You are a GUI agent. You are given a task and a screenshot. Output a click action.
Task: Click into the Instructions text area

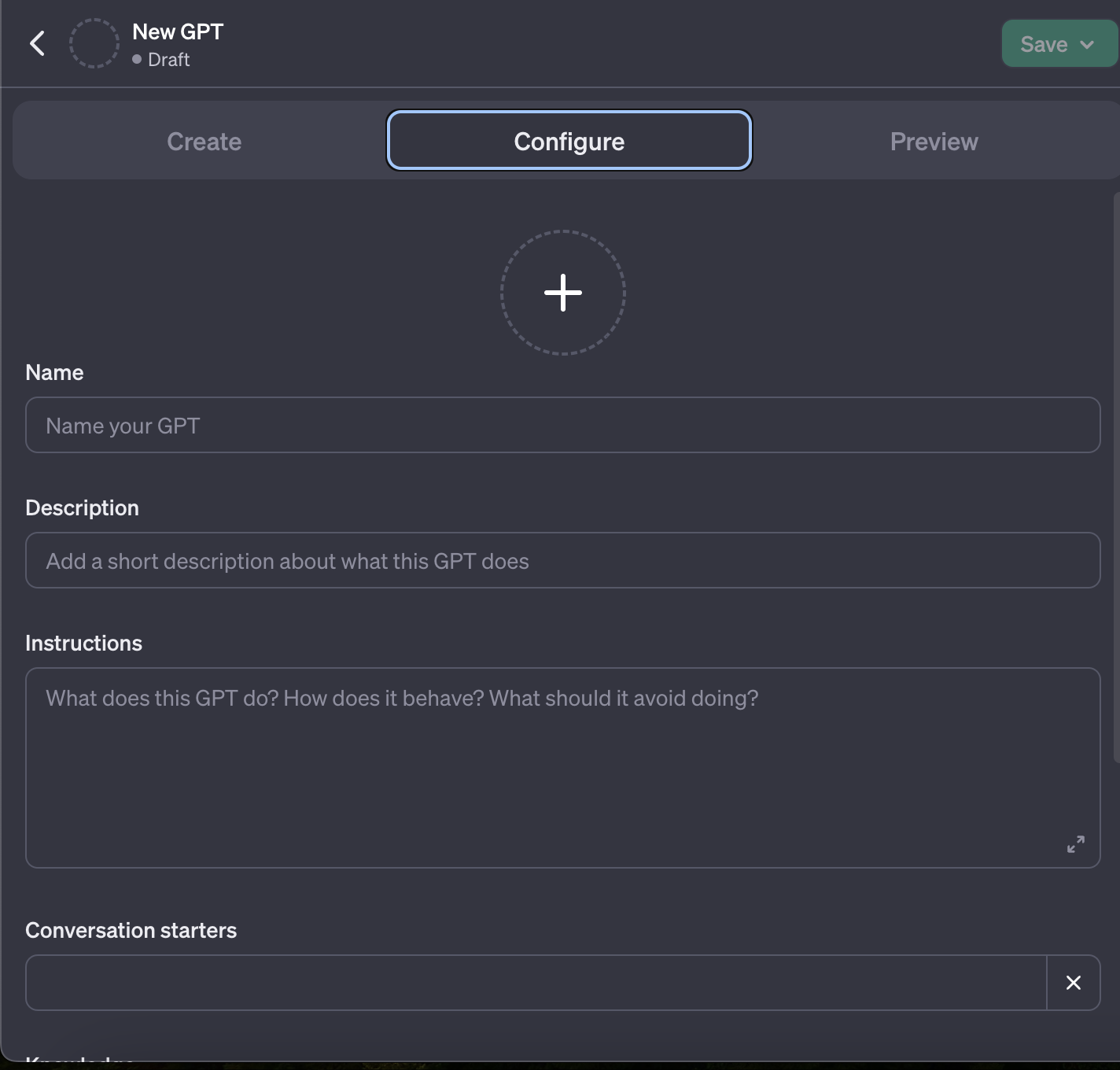pos(563,768)
